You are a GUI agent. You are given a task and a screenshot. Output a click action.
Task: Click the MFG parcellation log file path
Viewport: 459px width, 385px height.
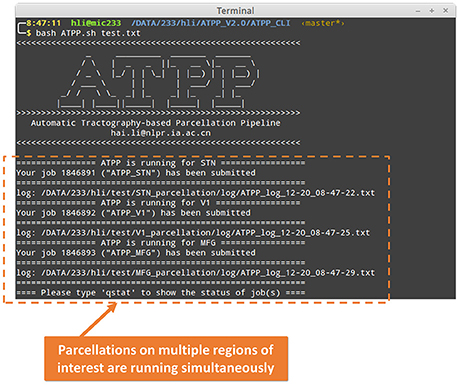click(208, 273)
